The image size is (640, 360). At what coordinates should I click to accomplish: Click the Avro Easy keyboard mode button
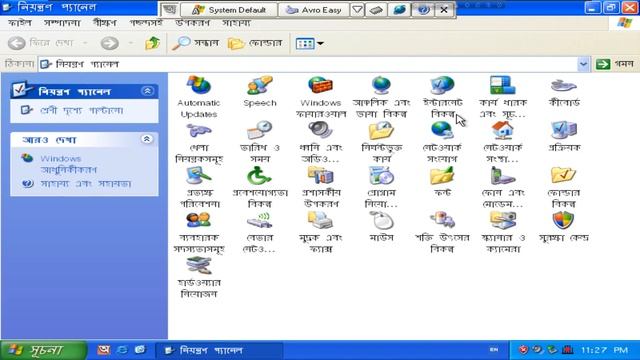coord(313,10)
